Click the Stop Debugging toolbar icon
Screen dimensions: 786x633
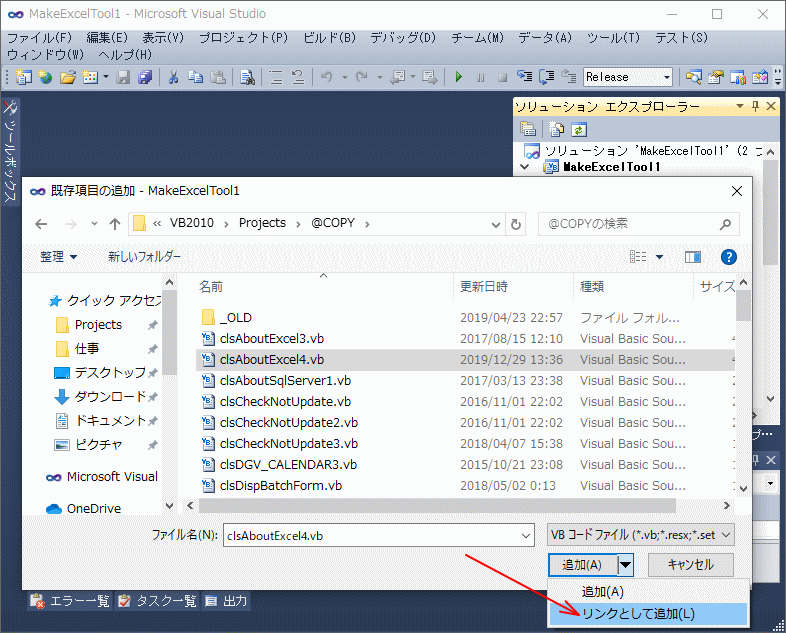coord(502,77)
